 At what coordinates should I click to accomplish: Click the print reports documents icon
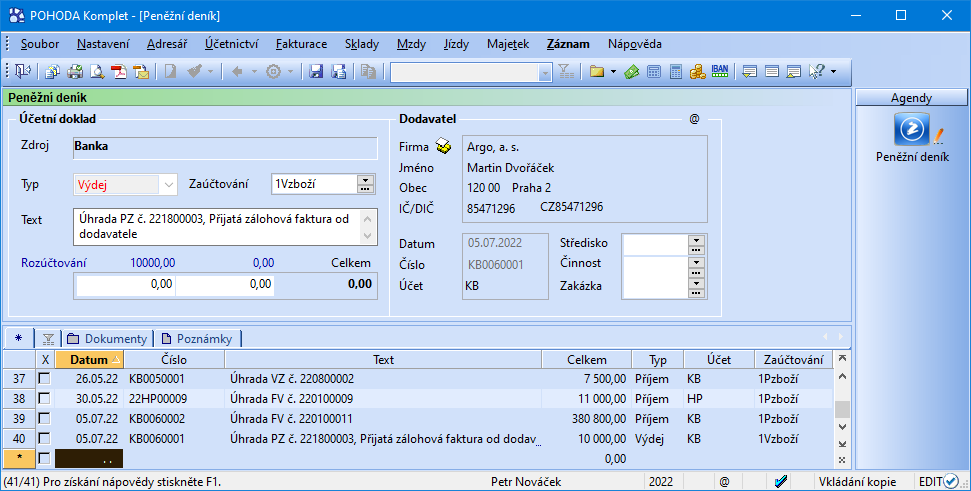point(53,72)
